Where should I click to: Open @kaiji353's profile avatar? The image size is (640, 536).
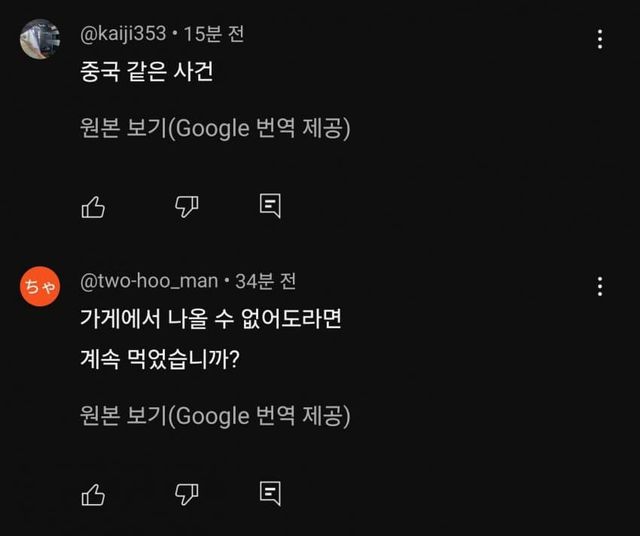40,40
